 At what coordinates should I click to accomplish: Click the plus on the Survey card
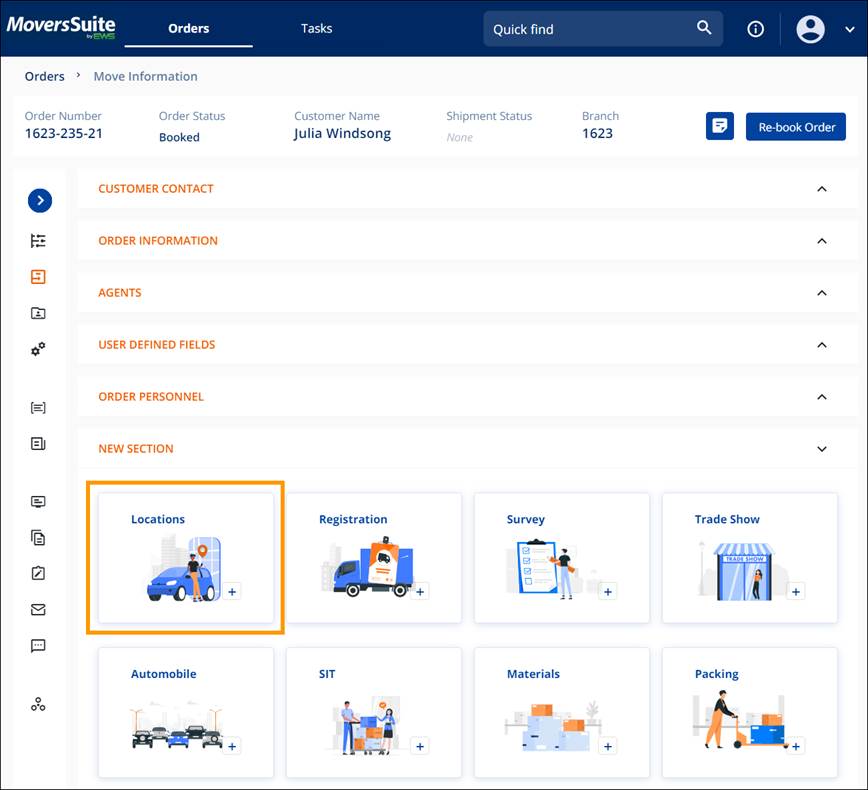(607, 591)
